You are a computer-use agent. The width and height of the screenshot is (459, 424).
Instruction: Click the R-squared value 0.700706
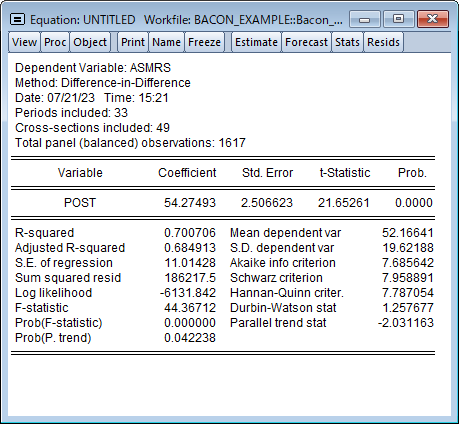click(x=190, y=233)
